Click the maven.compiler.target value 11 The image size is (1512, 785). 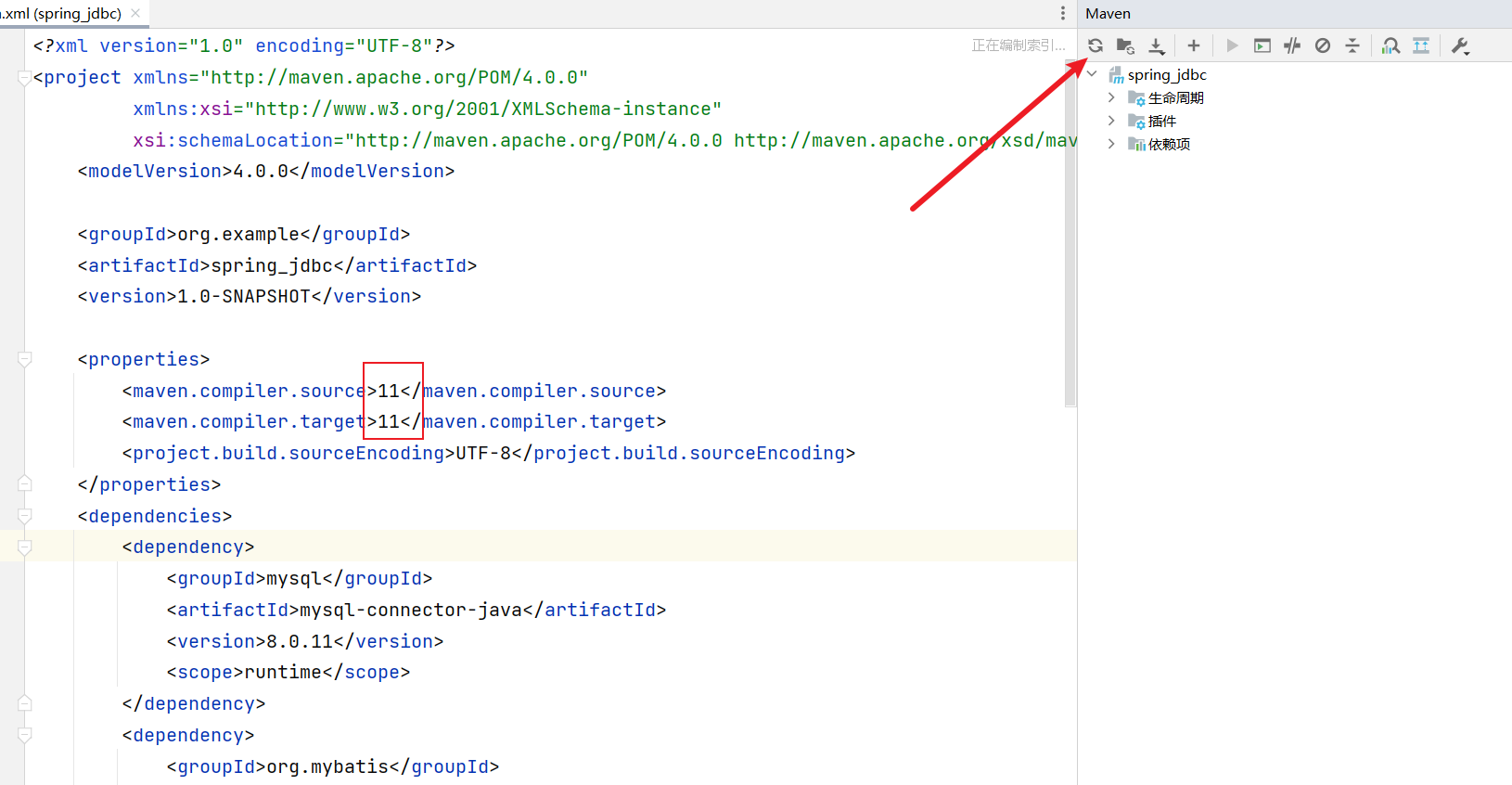point(389,422)
